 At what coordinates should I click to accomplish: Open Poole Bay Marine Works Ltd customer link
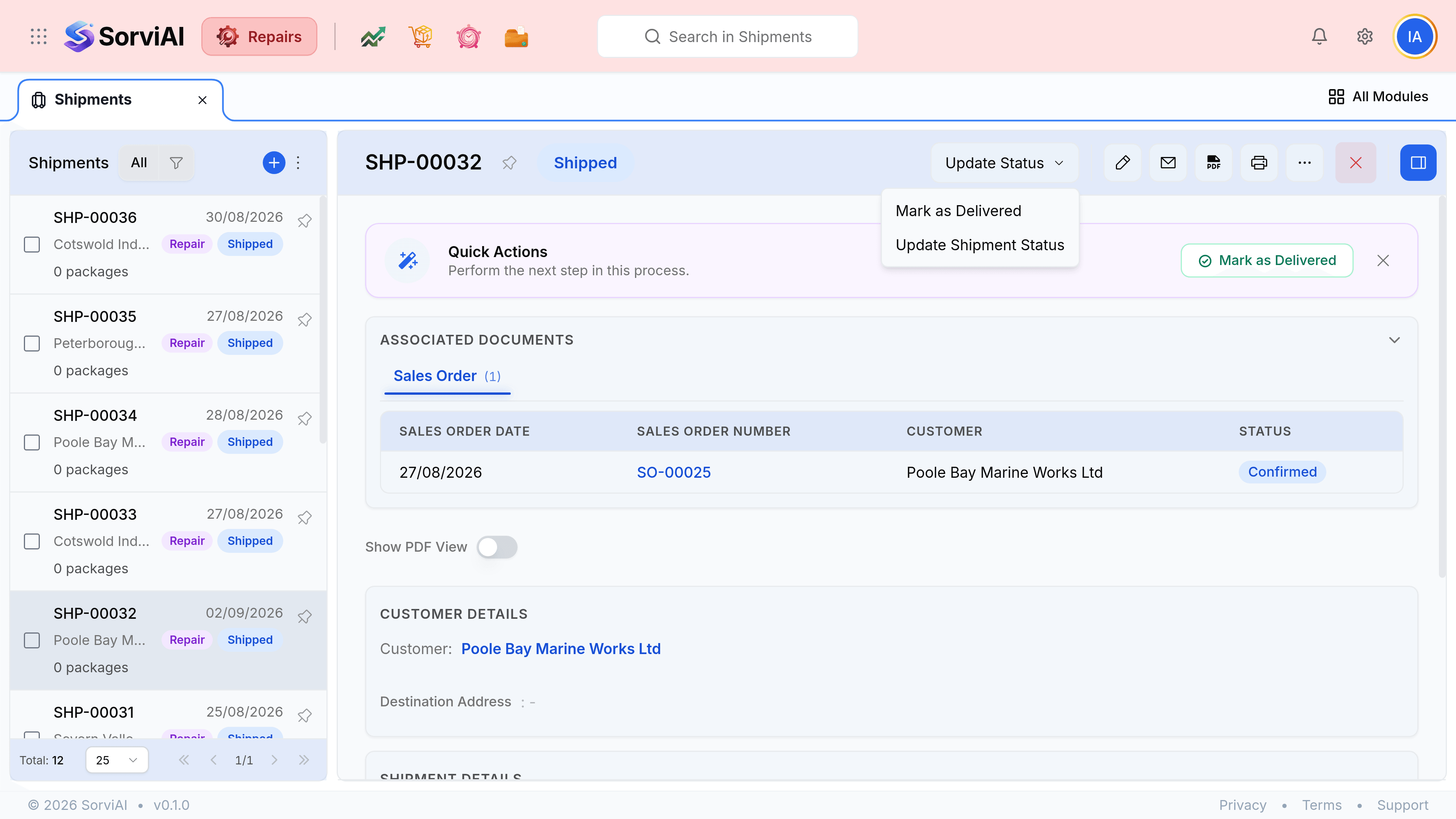click(561, 648)
